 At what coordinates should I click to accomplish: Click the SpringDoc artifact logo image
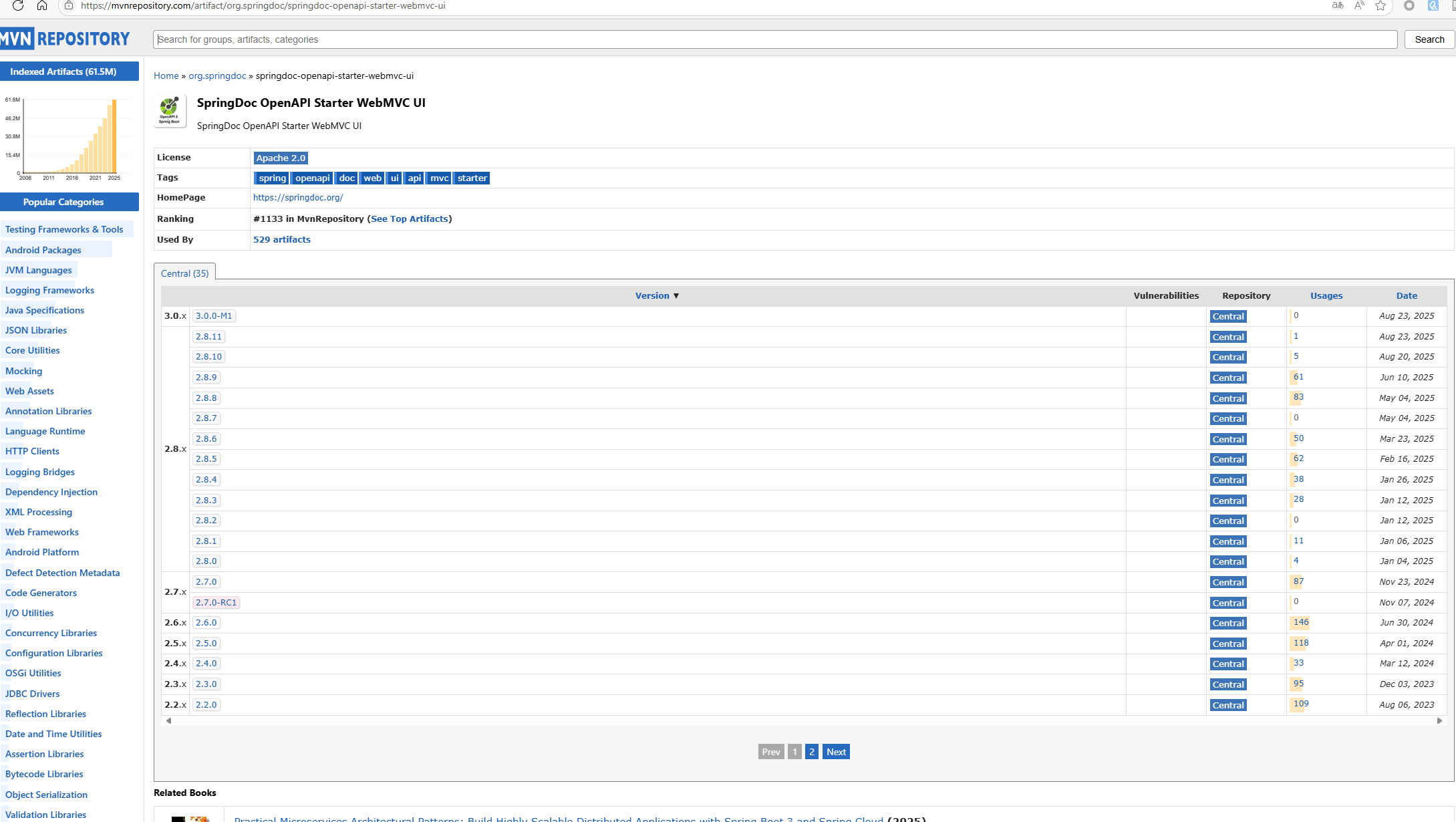(170, 111)
